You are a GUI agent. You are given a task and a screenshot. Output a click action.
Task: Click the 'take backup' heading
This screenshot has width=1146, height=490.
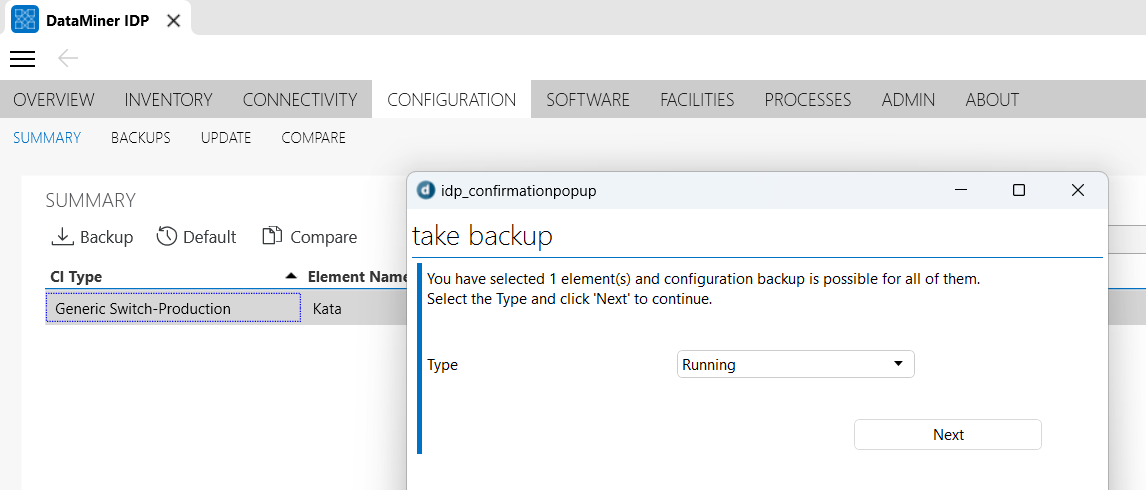click(482, 235)
